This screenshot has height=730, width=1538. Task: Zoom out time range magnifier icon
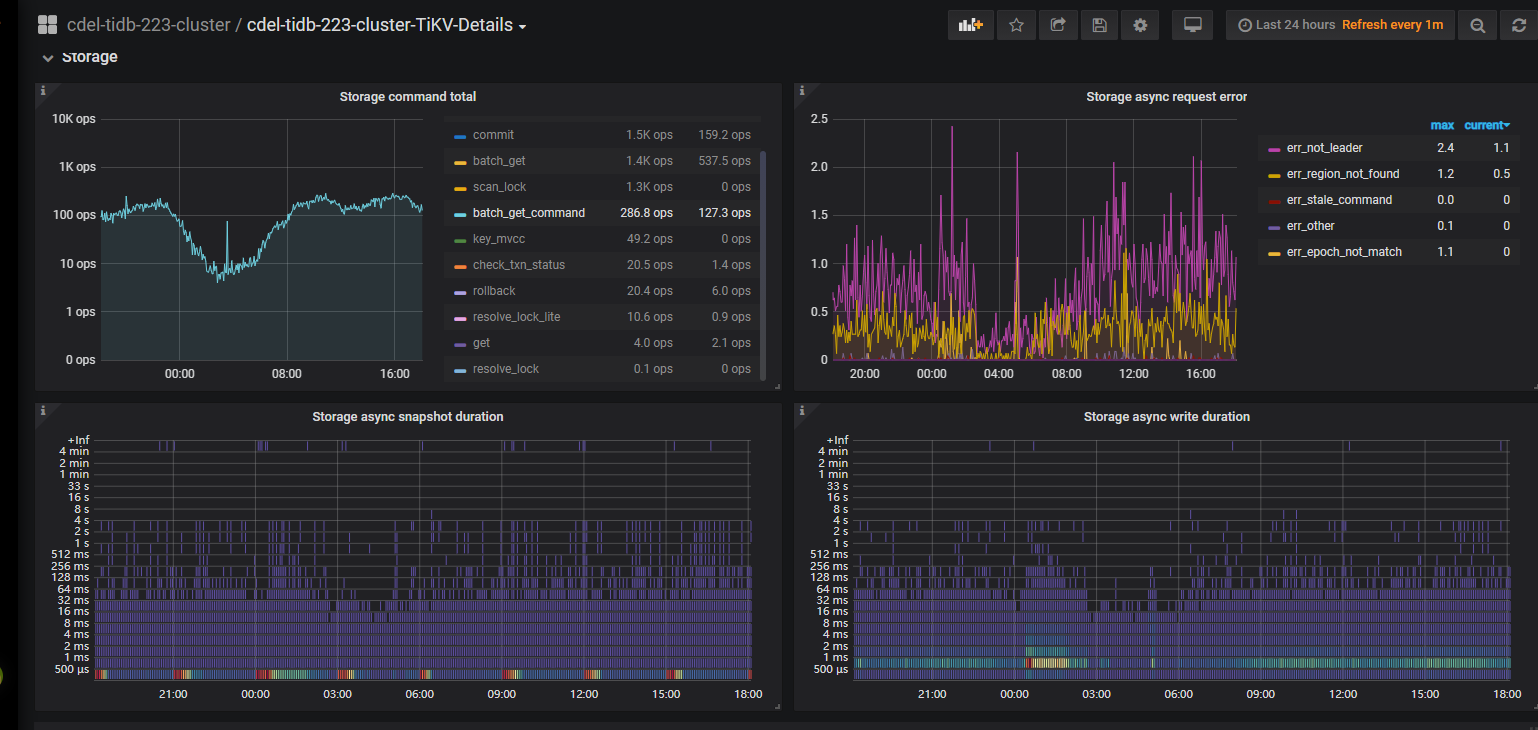pyautogui.click(x=1477, y=25)
